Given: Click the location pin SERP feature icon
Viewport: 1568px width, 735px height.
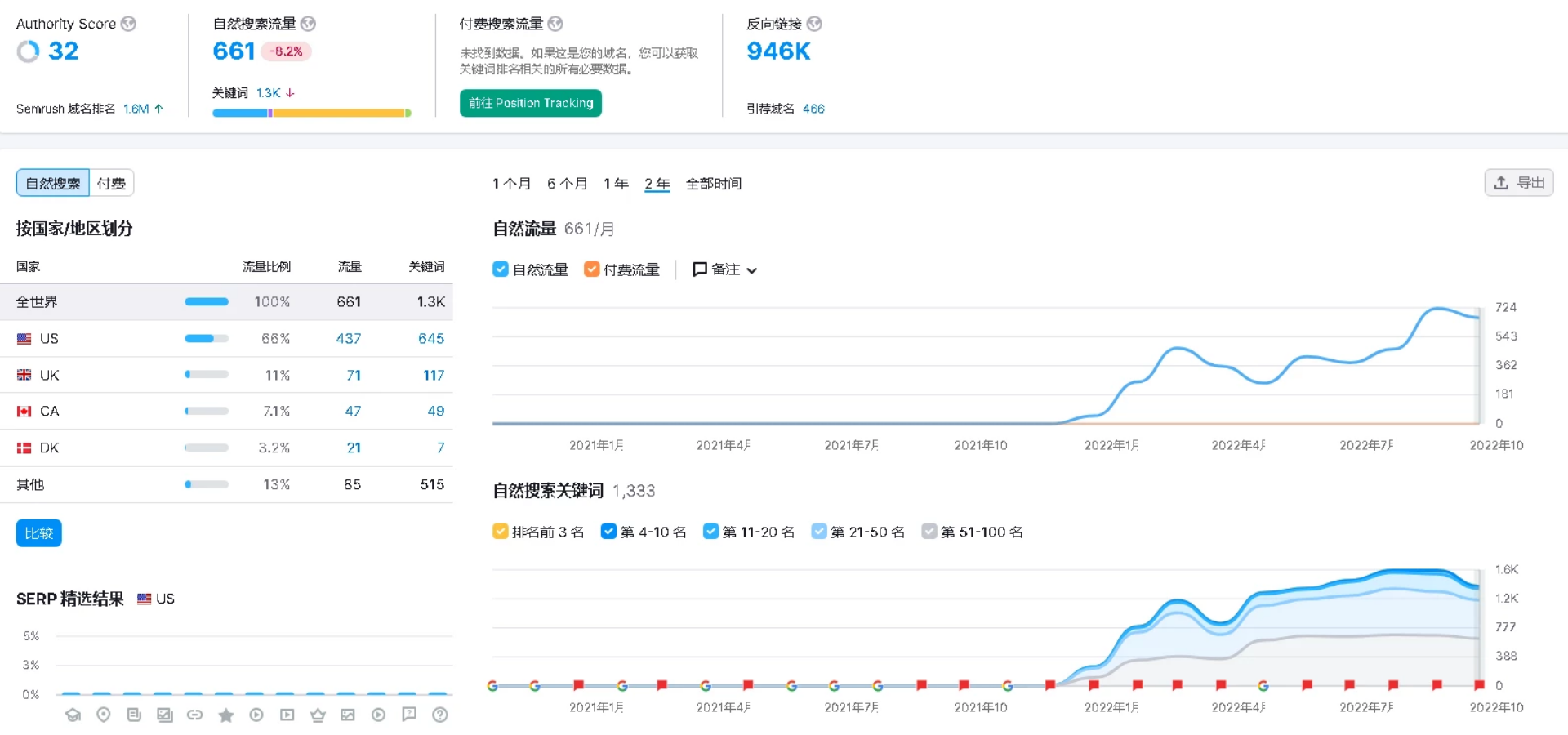Looking at the screenshot, I should point(104,715).
